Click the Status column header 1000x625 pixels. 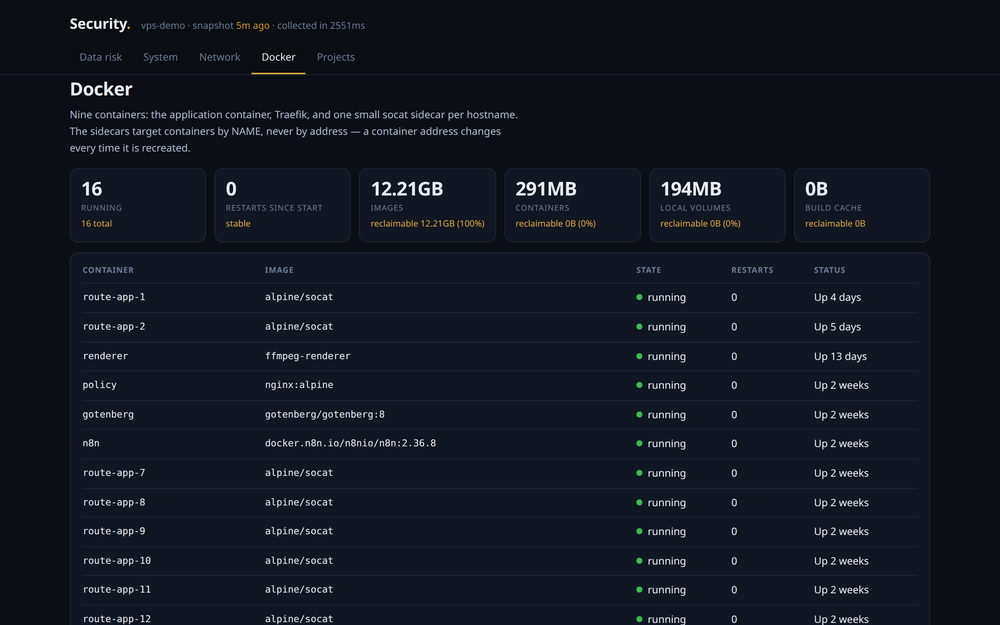click(x=829, y=270)
